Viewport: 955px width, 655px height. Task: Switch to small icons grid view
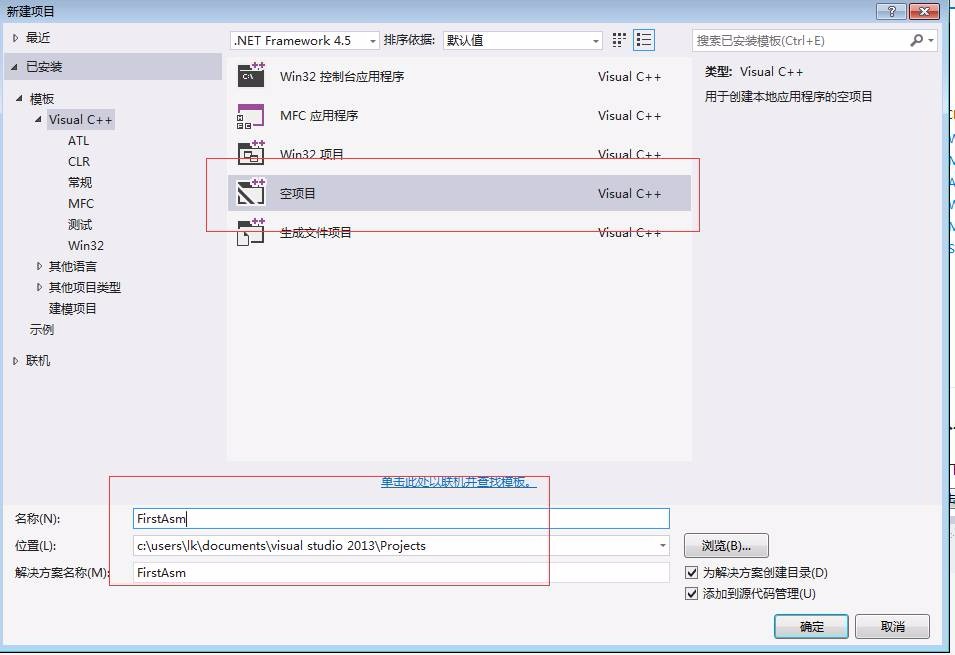[619, 40]
